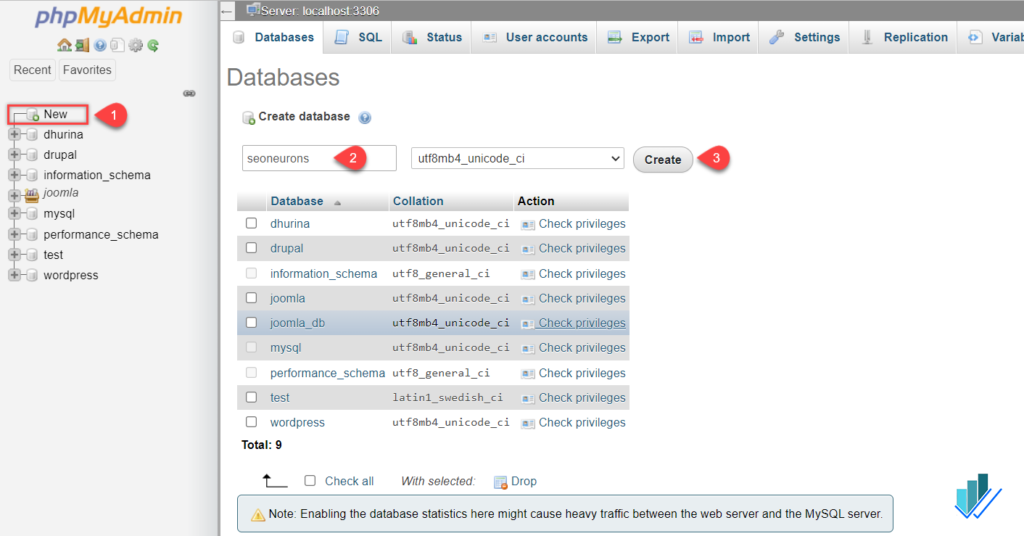Tick the test database checkbox
Viewport: 1024px width, 536px height.
click(x=251, y=397)
